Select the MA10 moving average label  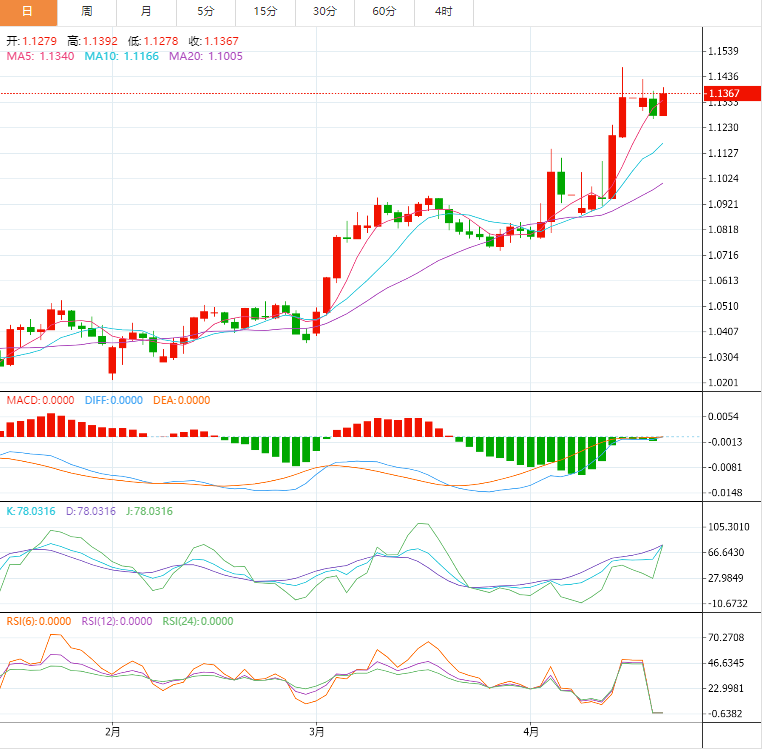[x=121, y=57]
